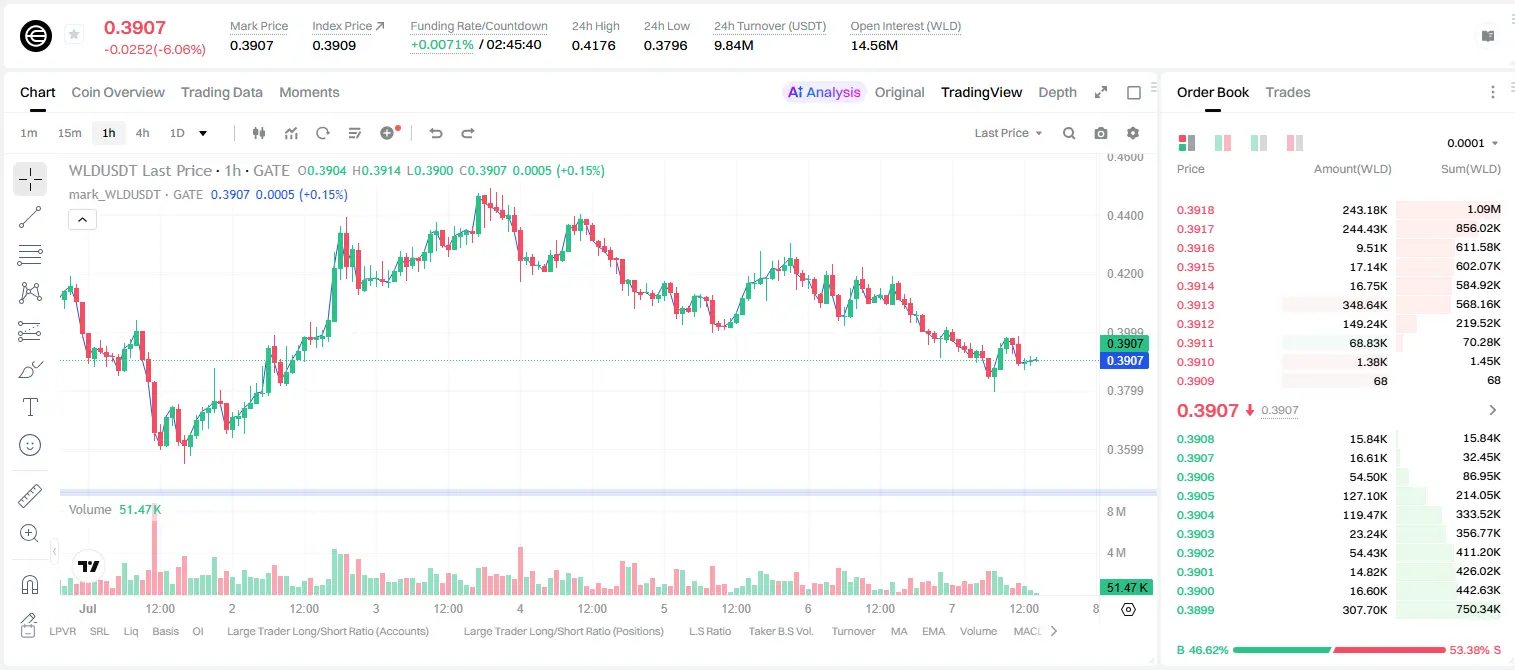The width and height of the screenshot is (1515, 670).
Task: Open the 0.0001 price precision dropdown
Action: [x=1472, y=143]
